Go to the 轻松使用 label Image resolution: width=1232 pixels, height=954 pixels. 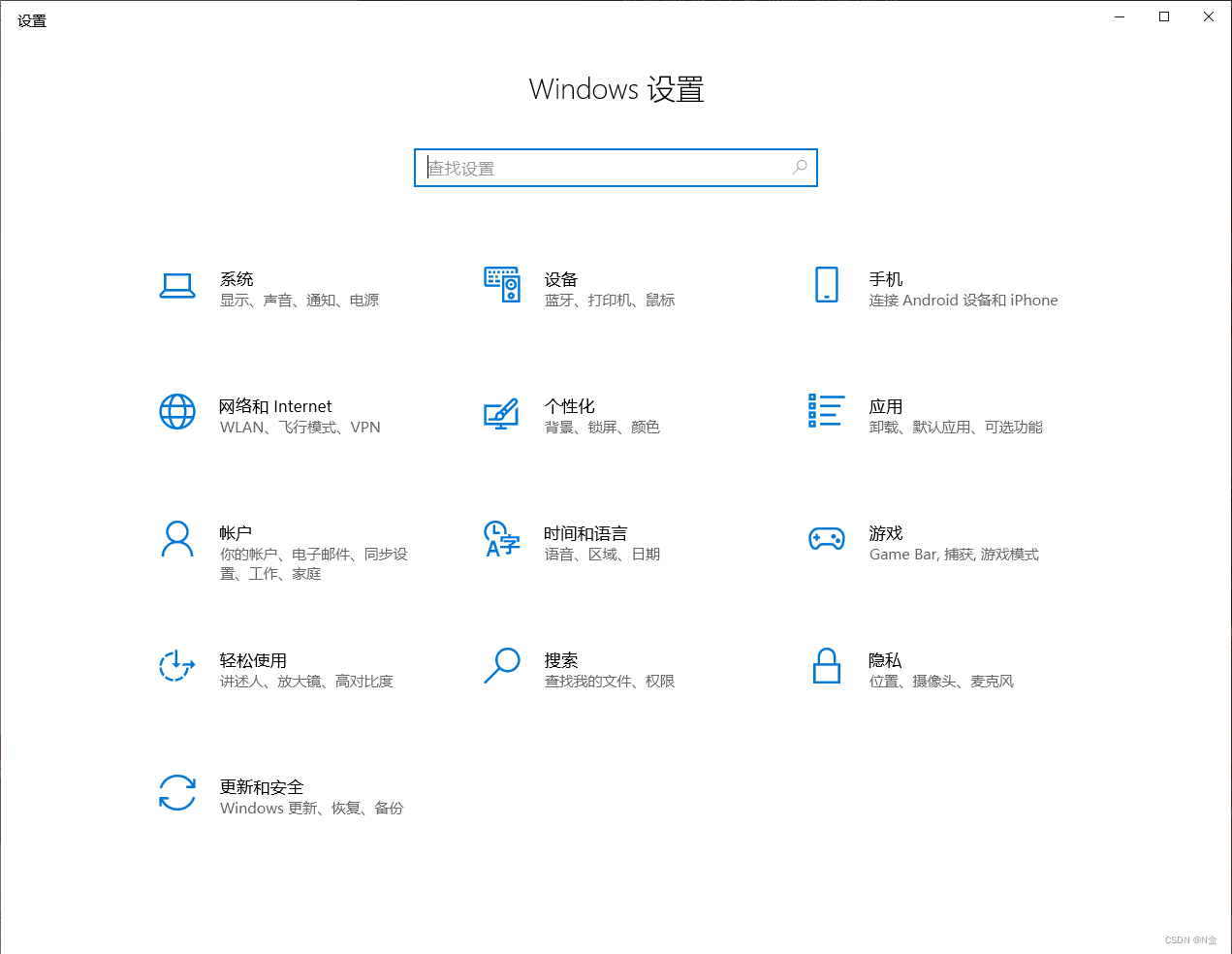(x=254, y=660)
